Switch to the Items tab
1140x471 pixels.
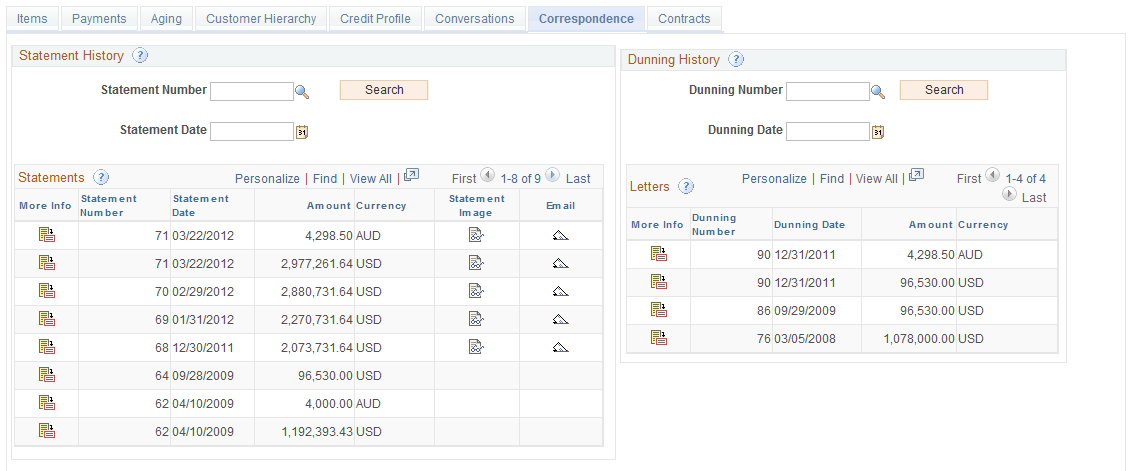32,19
